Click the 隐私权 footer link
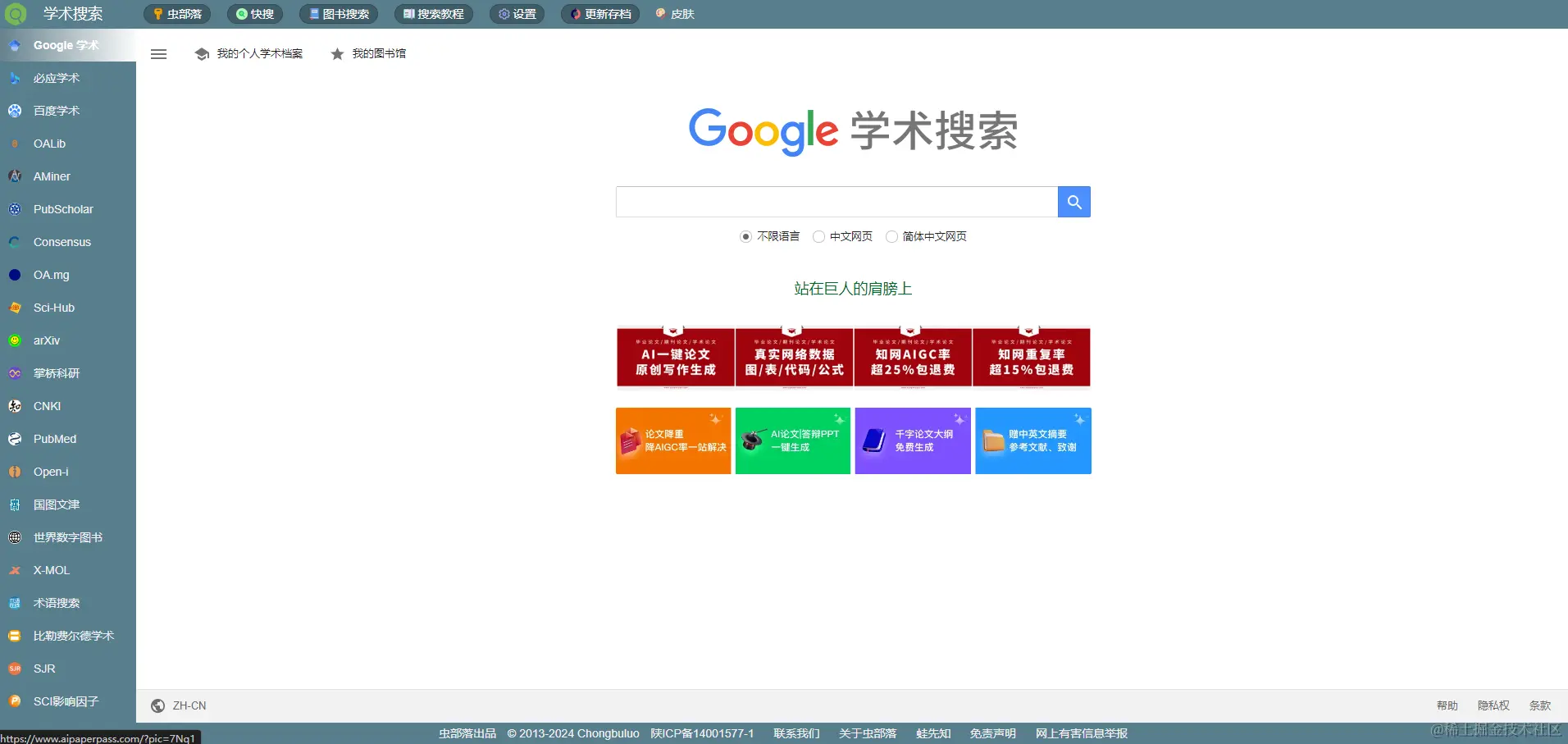Screen dimensions: 1568x744 [1493, 705]
